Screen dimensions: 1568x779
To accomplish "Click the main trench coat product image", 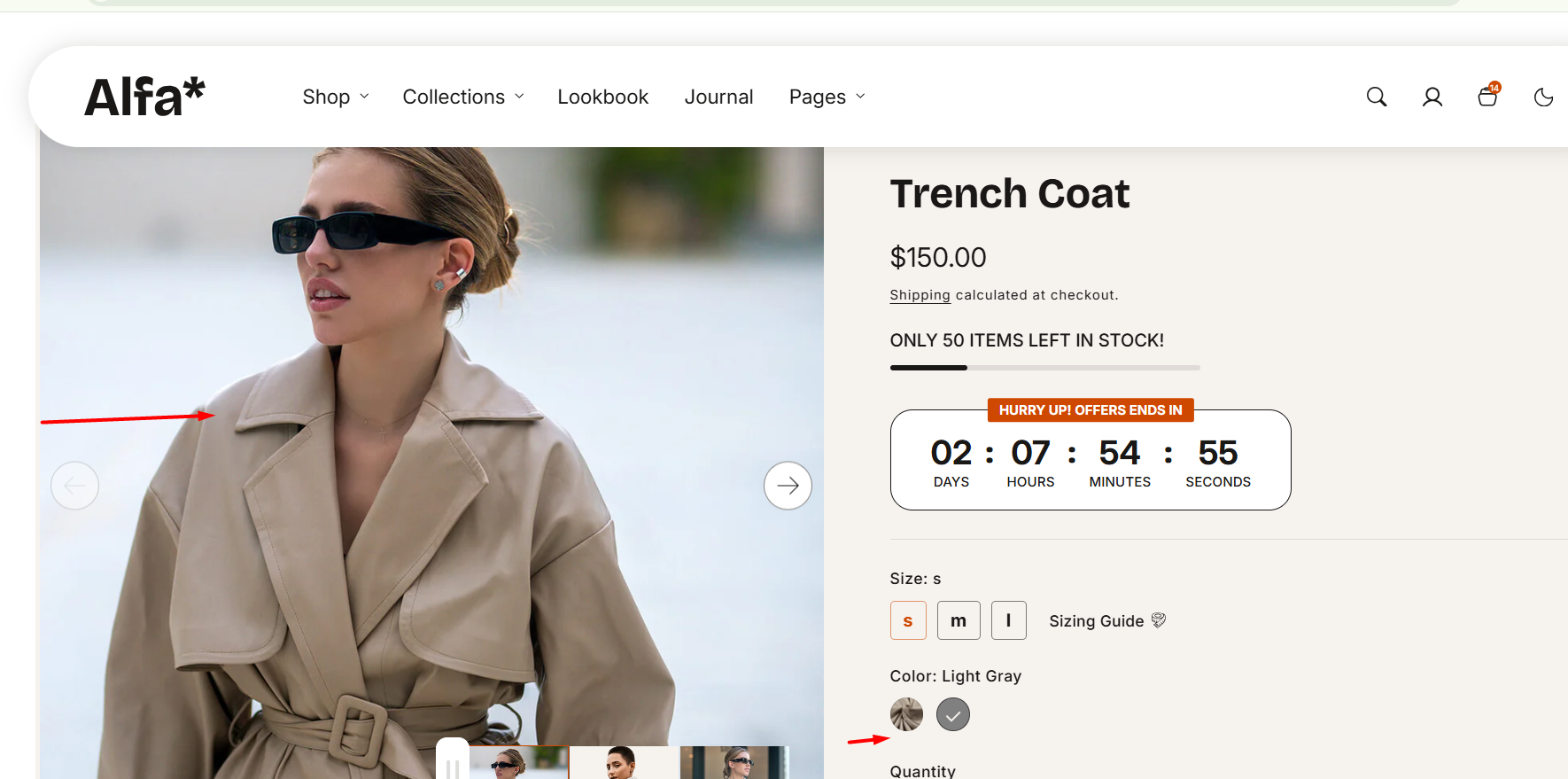I will (431, 463).
